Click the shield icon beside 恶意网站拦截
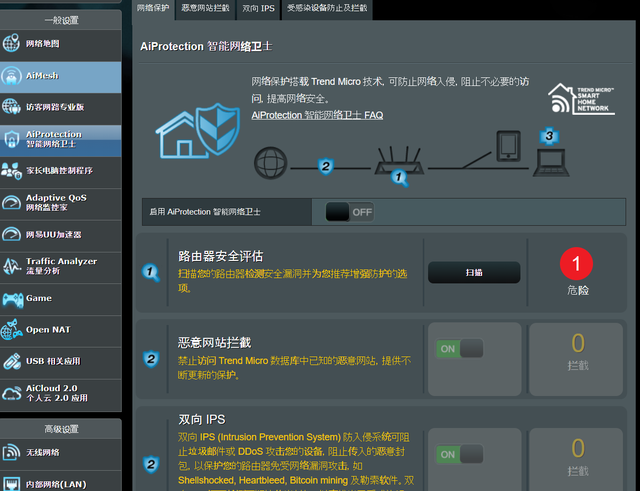Image resolution: width=640 pixels, height=491 pixels. (x=151, y=359)
